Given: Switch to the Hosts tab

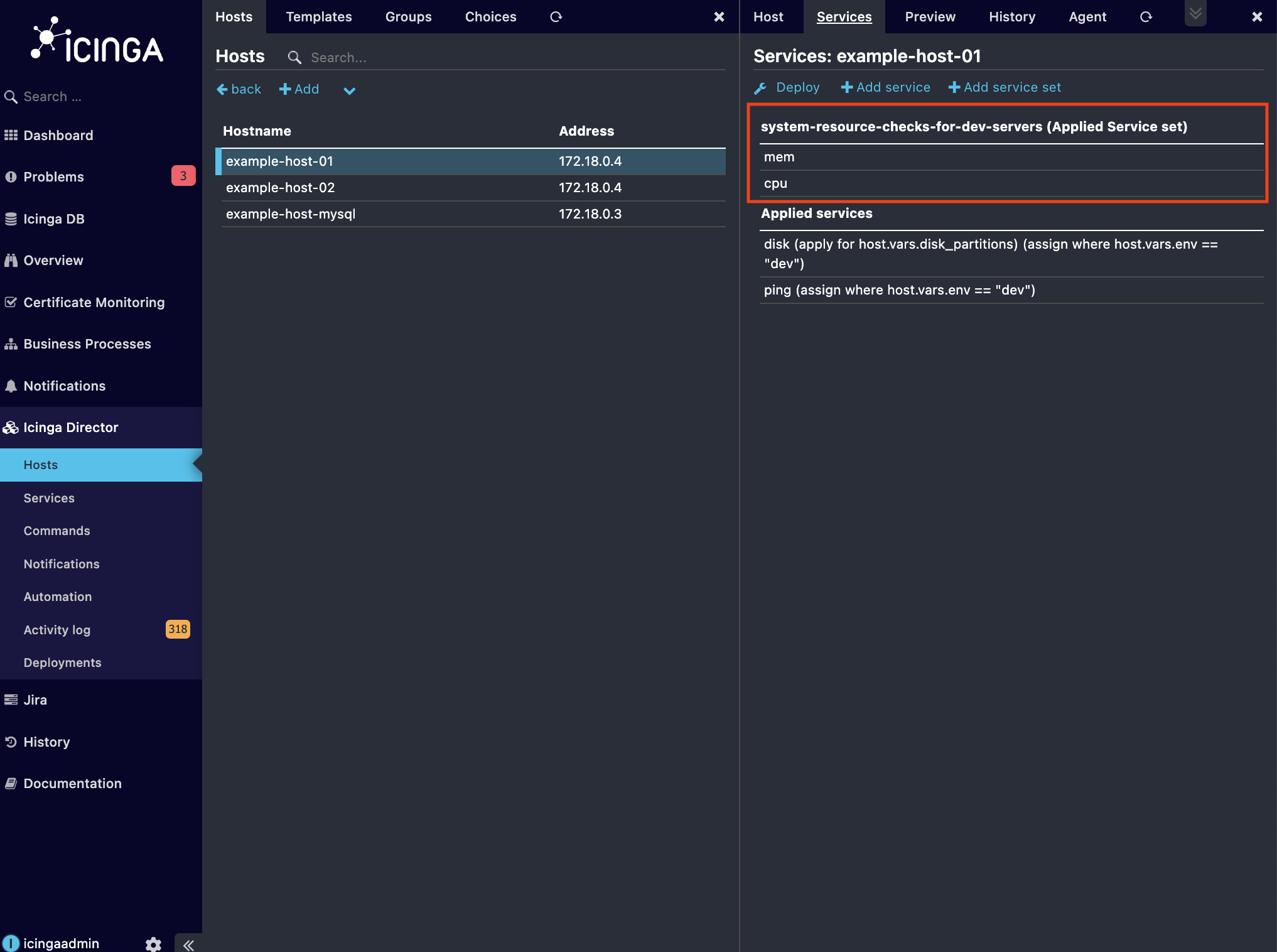Looking at the screenshot, I should [x=234, y=17].
